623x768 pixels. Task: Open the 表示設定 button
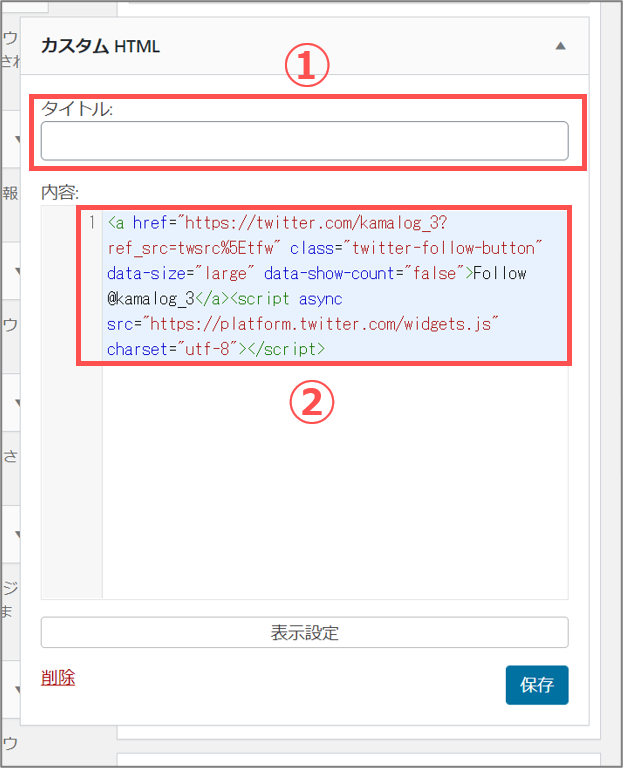pyautogui.click(x=305, y=632)
